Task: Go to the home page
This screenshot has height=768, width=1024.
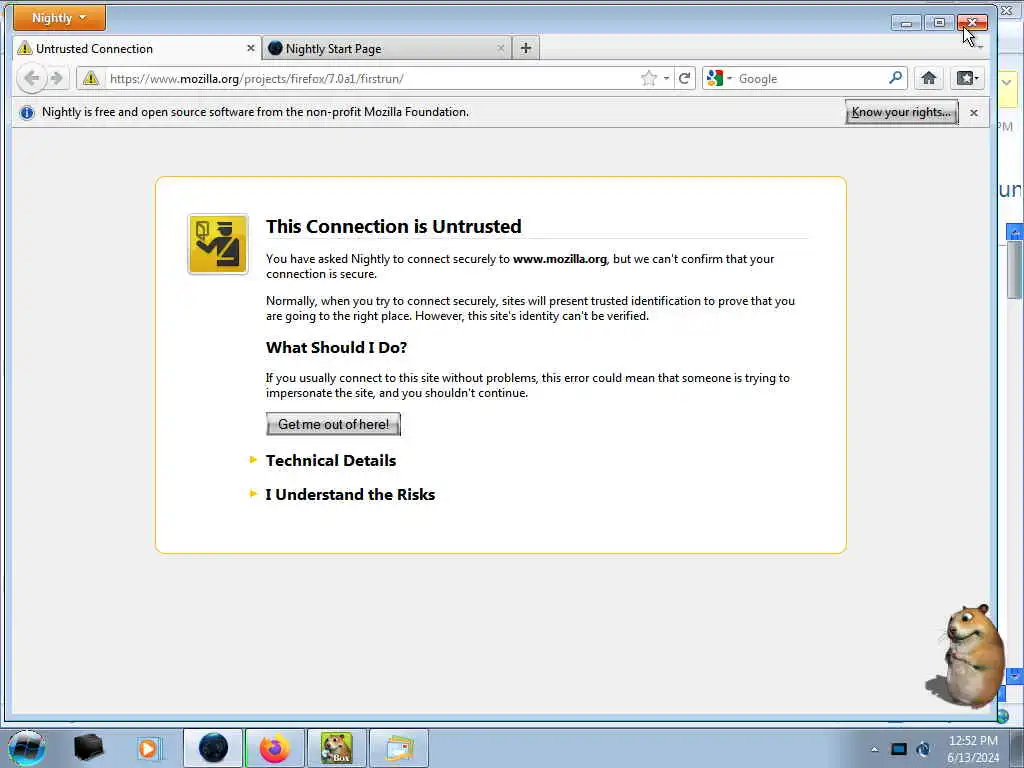Action: 929,78
